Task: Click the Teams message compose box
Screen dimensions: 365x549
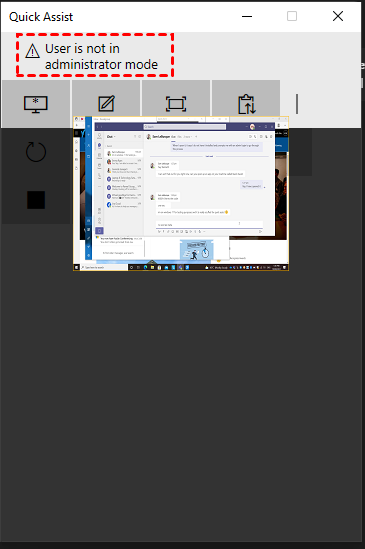Action: tap(209, 224)
